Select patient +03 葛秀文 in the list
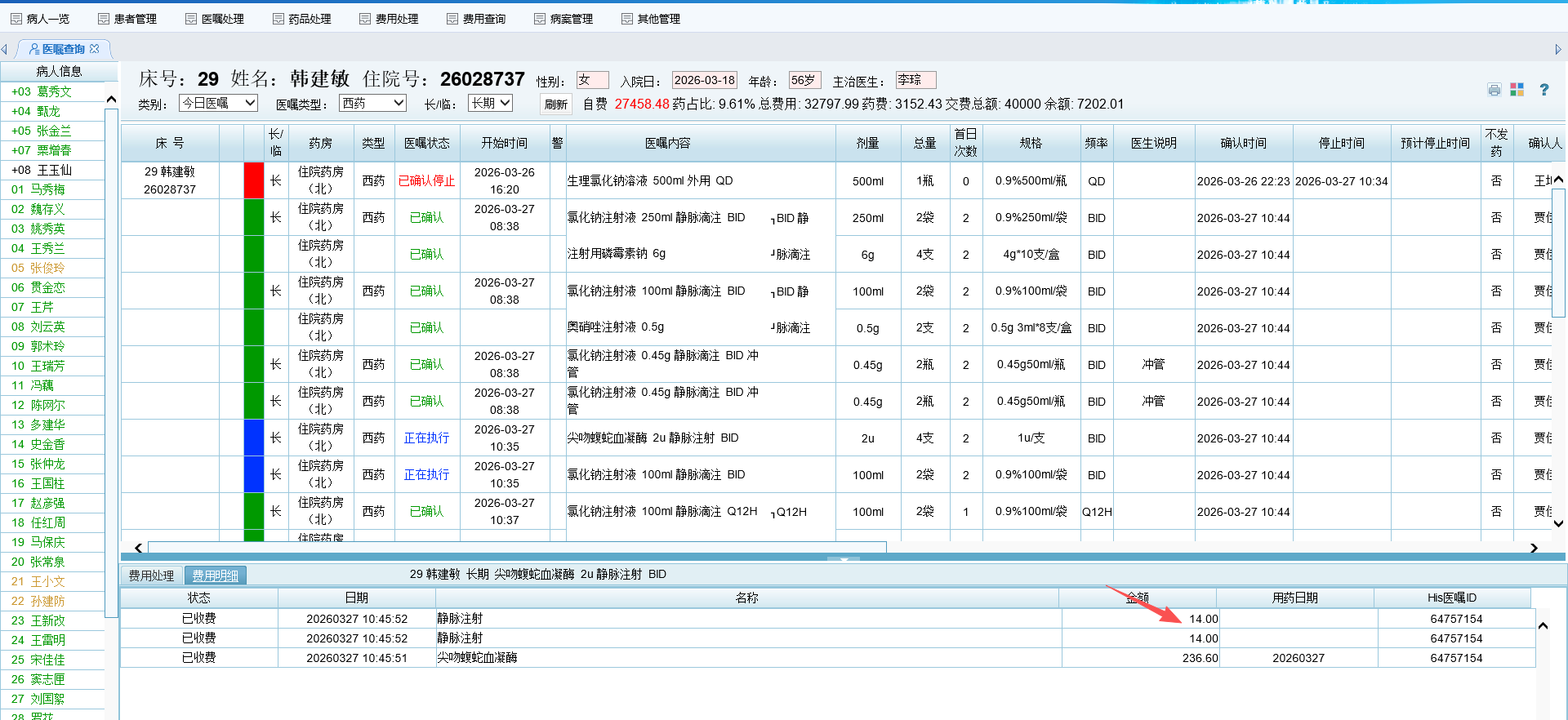The width and height of the screenshot is (1568, 720). (x=53, y=91)
